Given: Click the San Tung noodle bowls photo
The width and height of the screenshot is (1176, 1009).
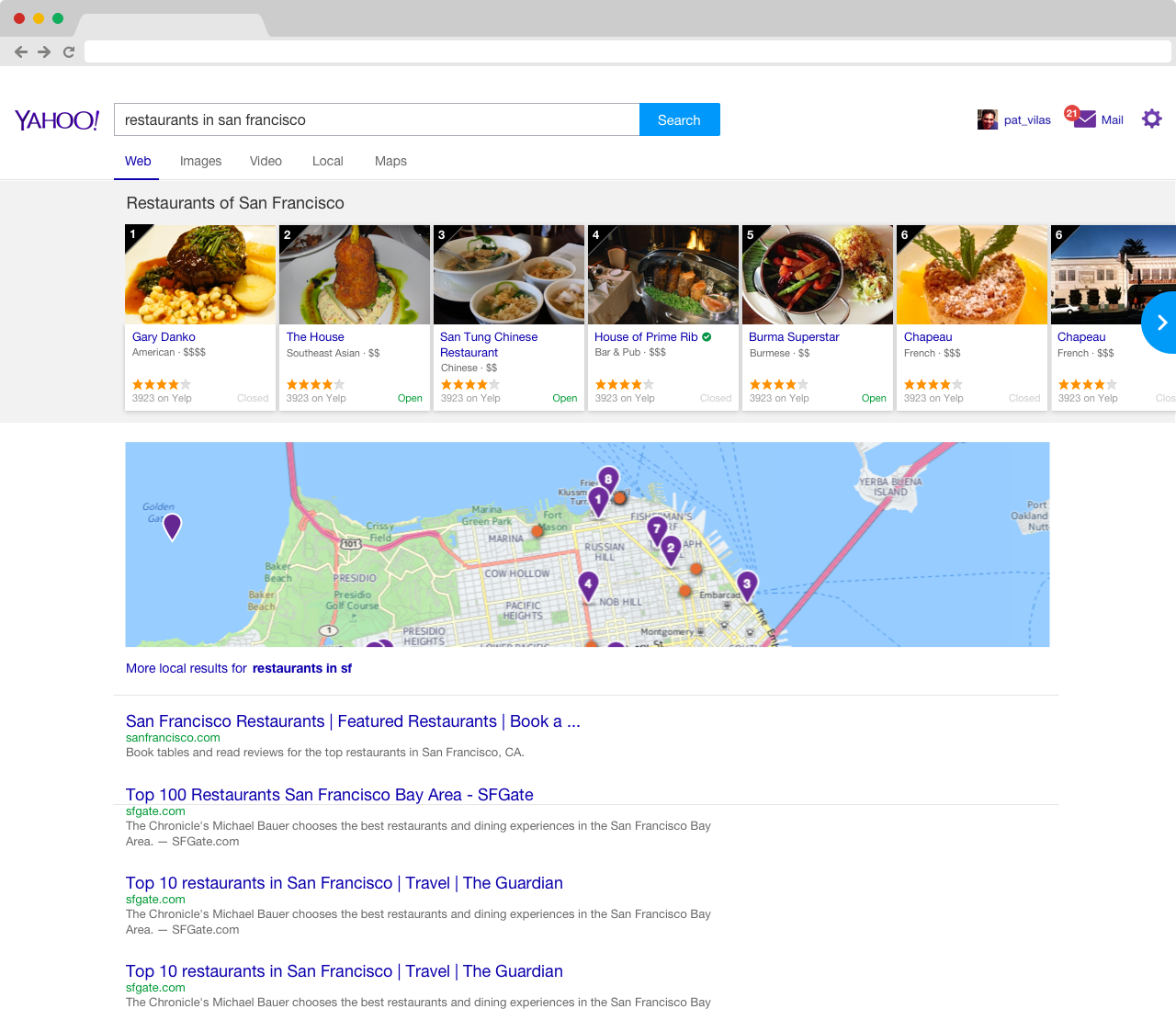Looking at the screenshot, I should [x=509, y=275].
